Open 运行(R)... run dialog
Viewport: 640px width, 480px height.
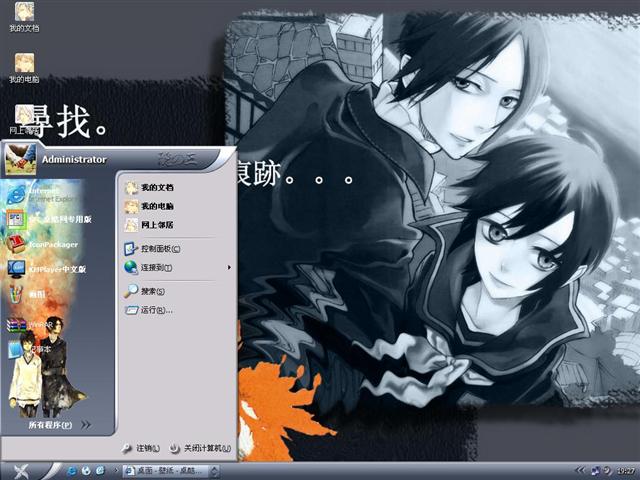(149, 310)
